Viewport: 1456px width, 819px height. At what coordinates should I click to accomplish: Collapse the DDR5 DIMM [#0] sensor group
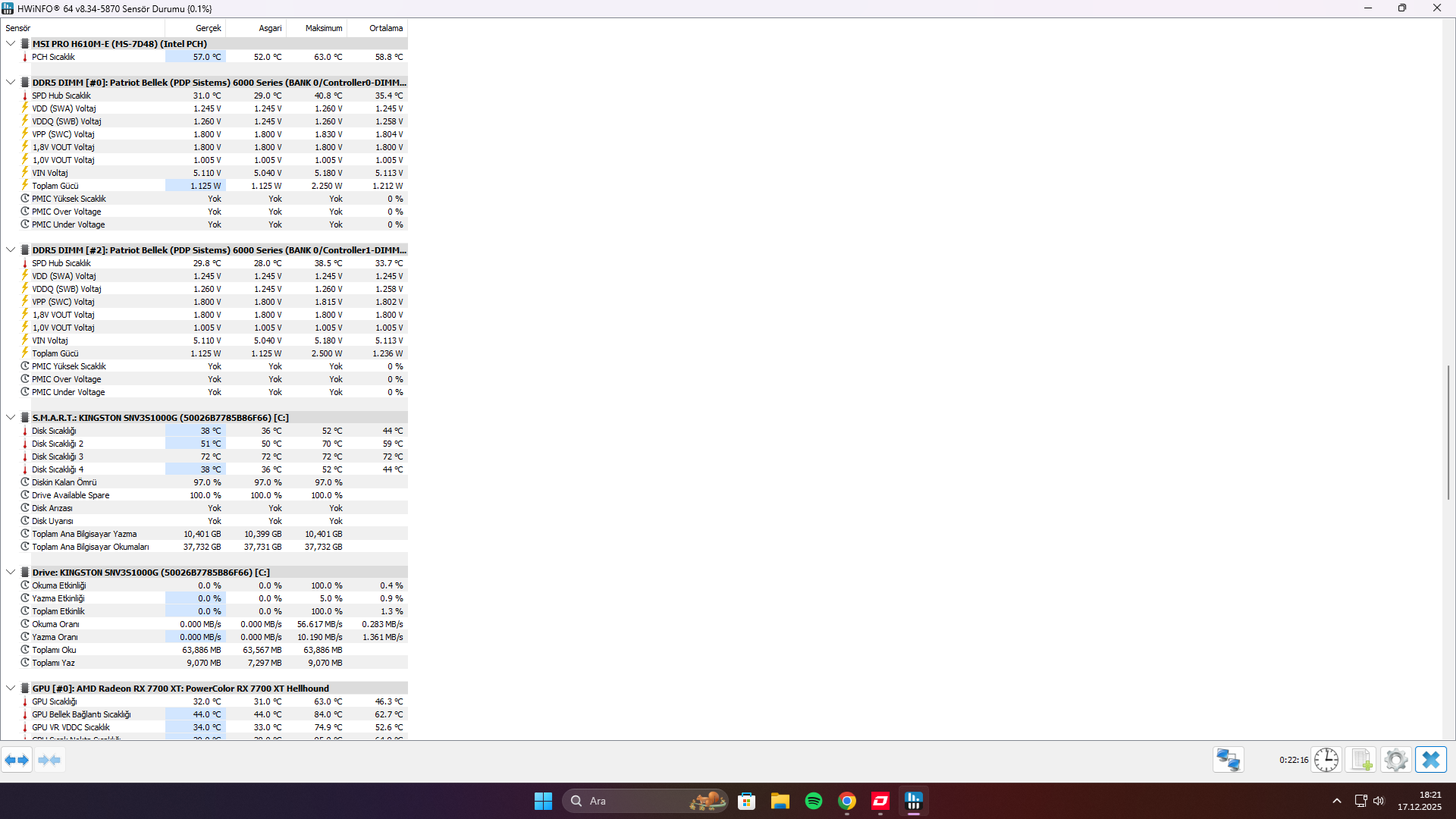11,83
